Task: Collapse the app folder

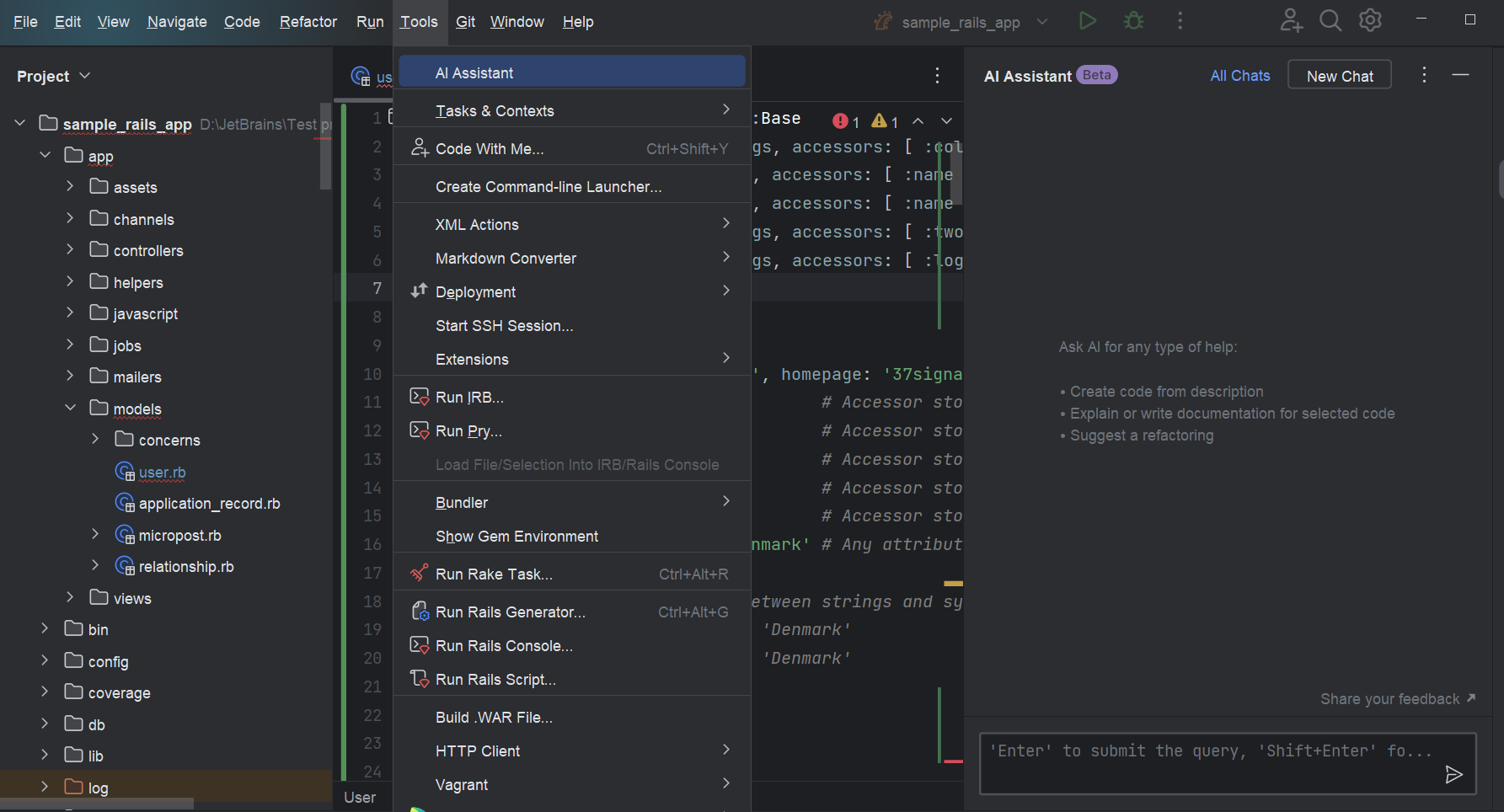Action: point(45,155)
